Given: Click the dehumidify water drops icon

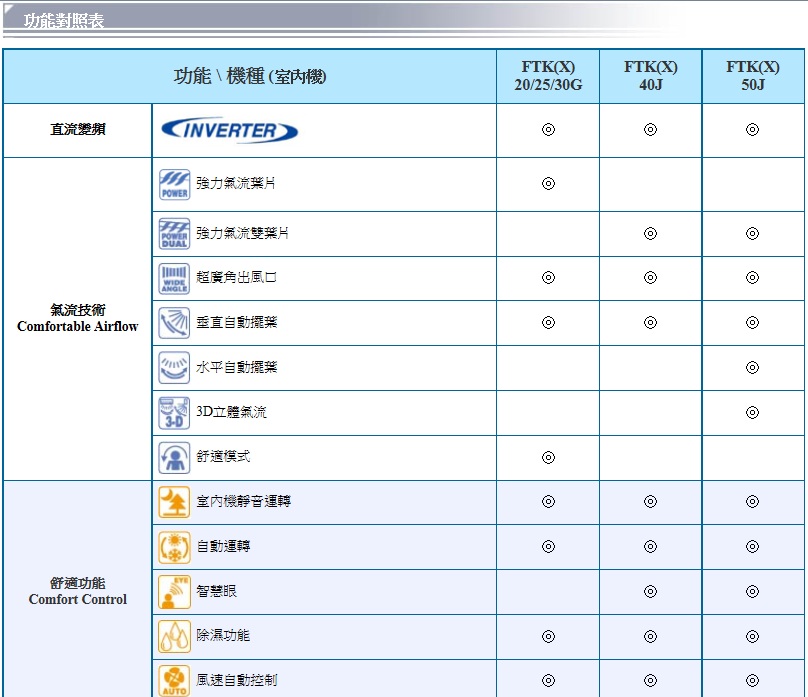Looking at the screenshot, I should point(174,636).
